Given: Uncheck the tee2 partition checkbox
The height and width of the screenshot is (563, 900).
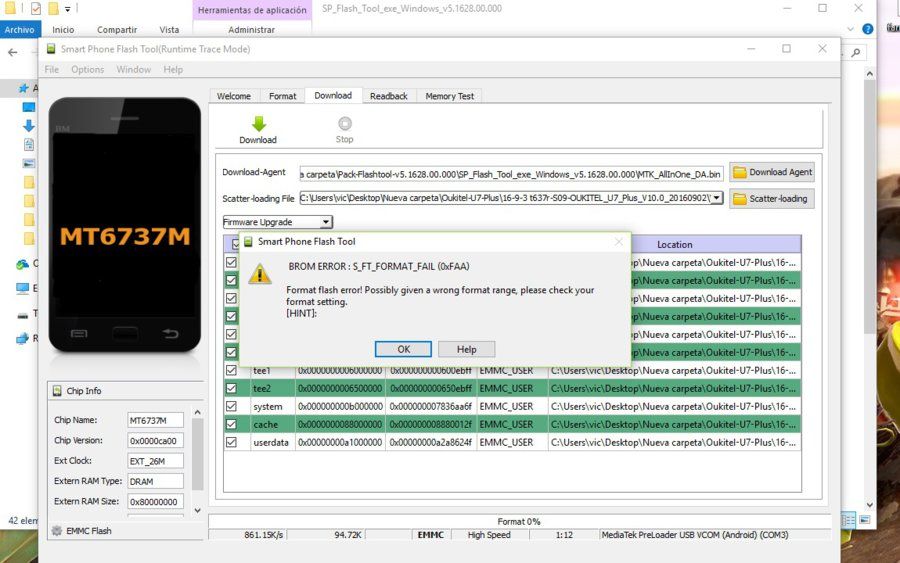Looking at the screenshot, I should point(231,388).
